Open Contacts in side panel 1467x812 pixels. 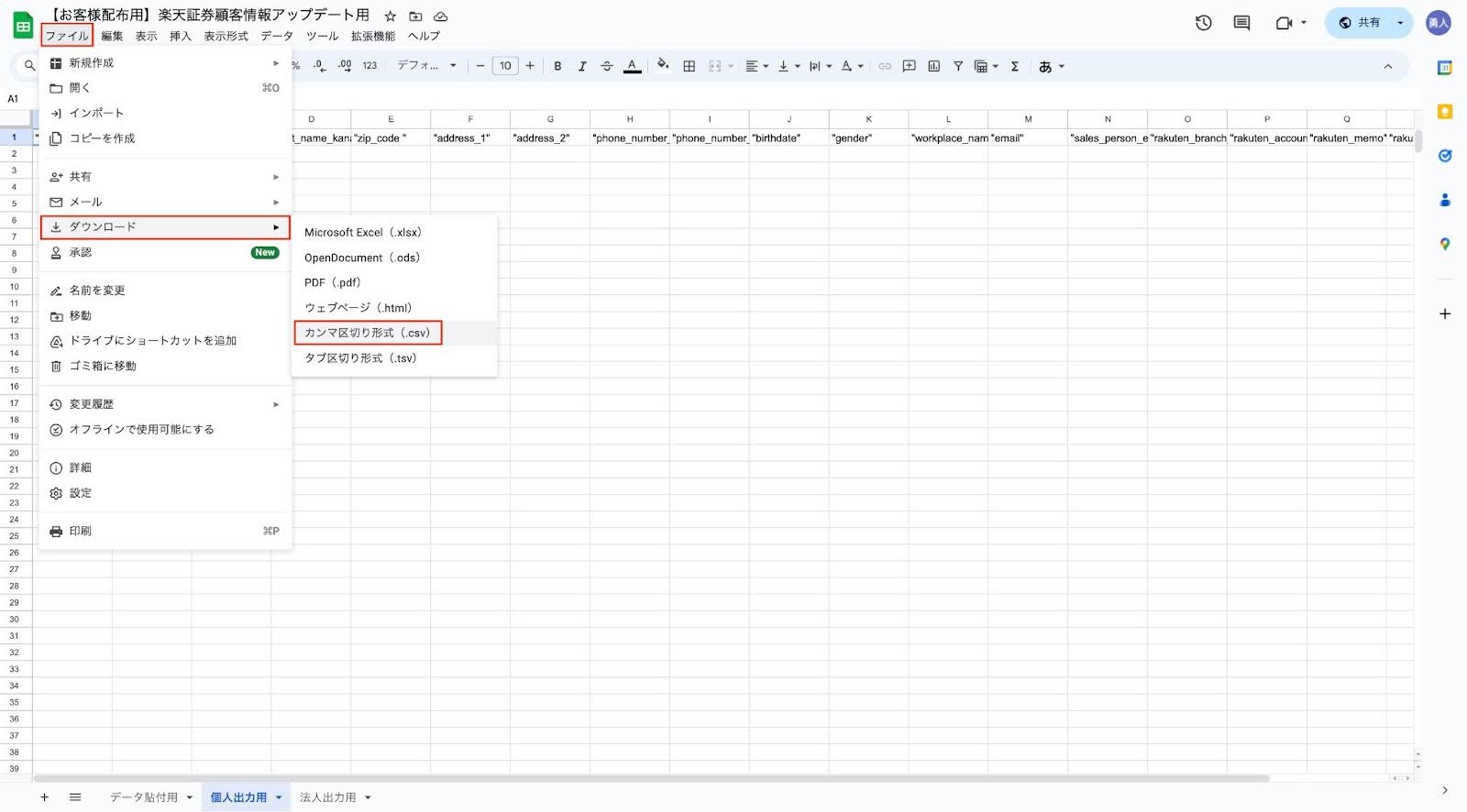click(1445, 200)
